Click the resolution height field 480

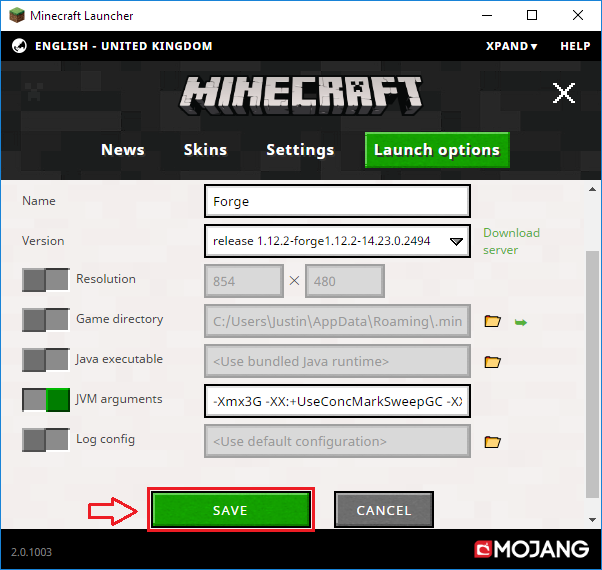coord(345,281)
